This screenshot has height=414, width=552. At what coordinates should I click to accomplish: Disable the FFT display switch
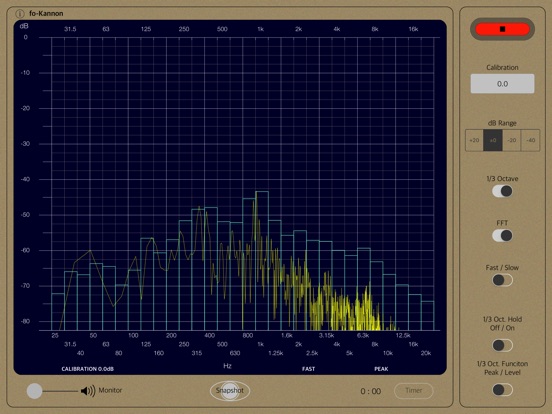point(502,236)
